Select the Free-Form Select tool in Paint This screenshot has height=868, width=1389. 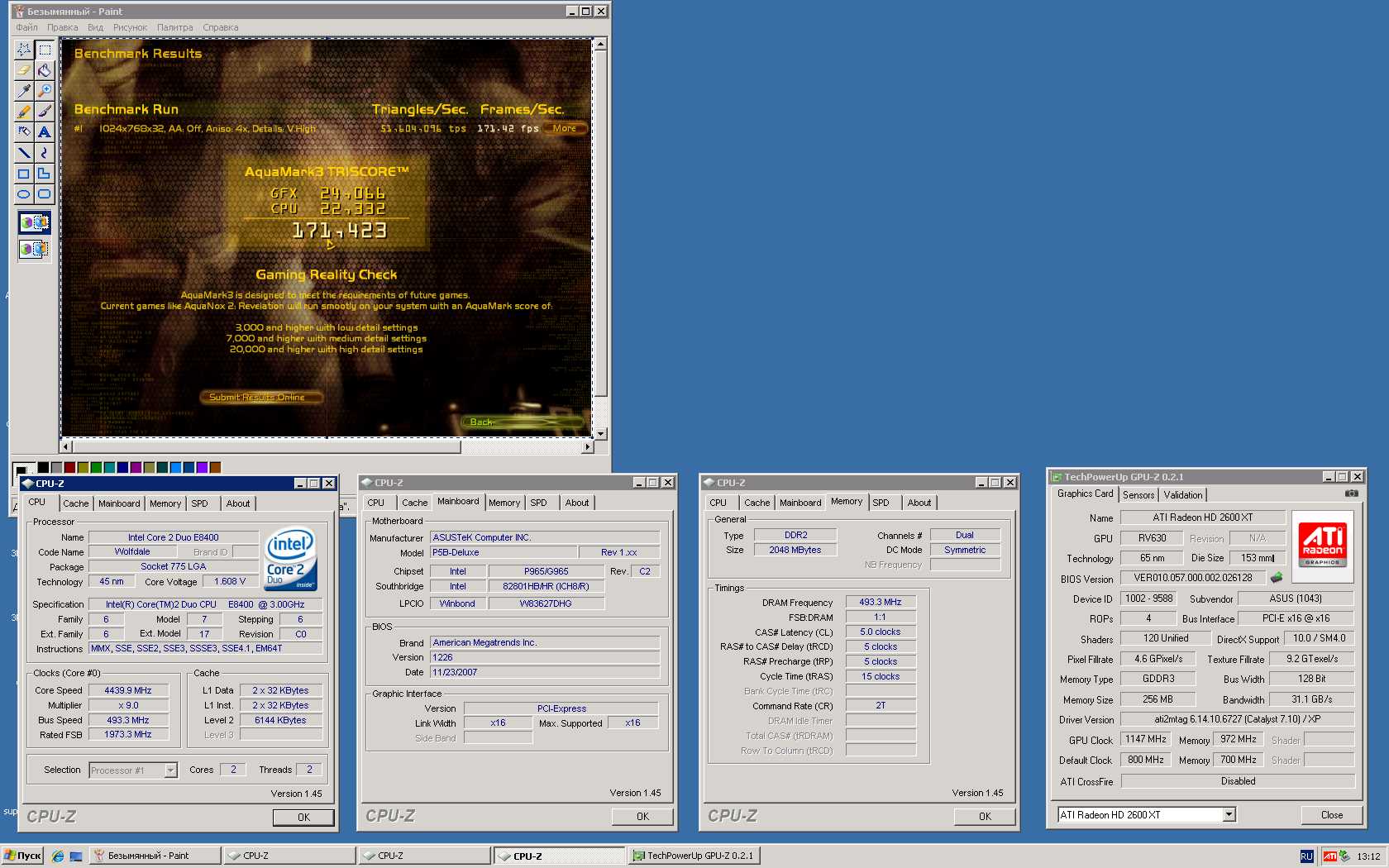[24, 50]
